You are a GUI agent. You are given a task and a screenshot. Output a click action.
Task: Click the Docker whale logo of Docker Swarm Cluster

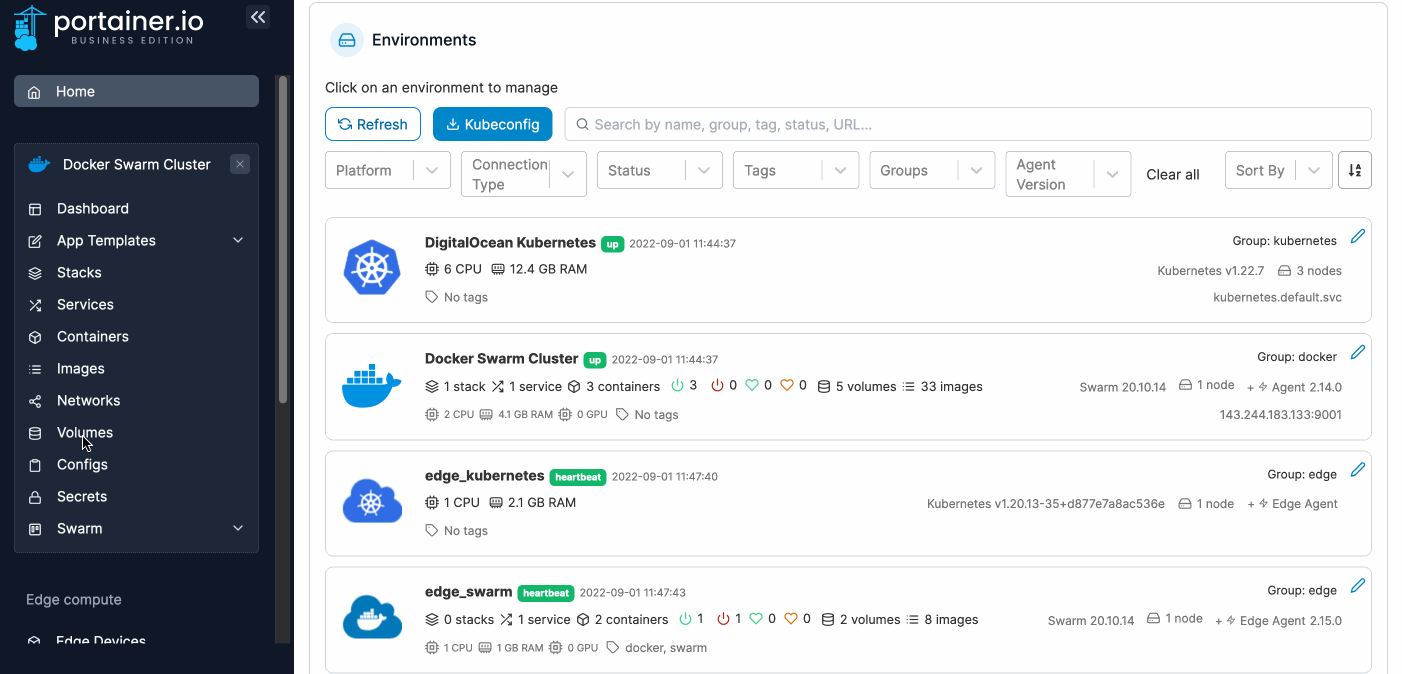point(371,385)
